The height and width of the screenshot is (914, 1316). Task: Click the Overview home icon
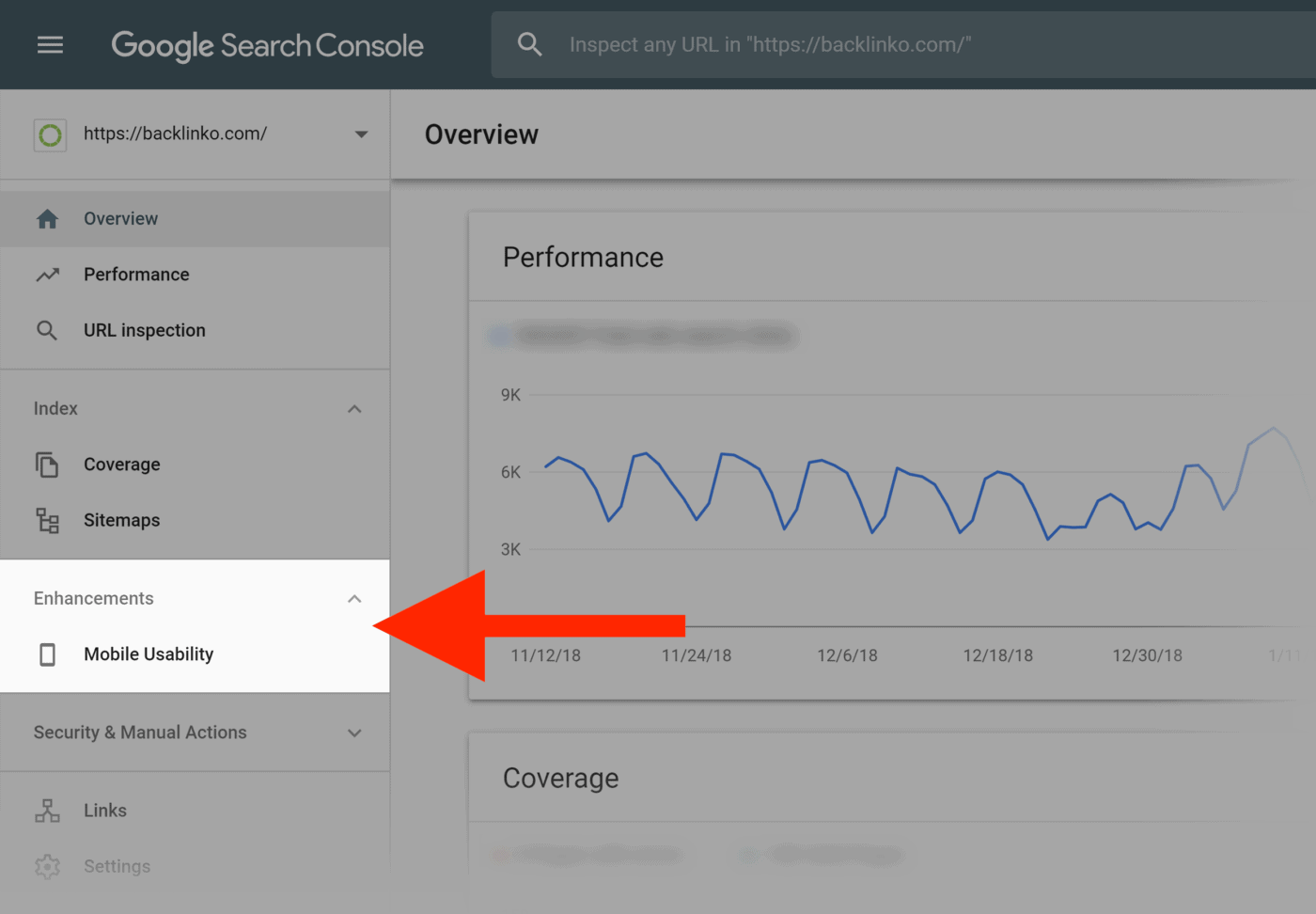[47, 219]
